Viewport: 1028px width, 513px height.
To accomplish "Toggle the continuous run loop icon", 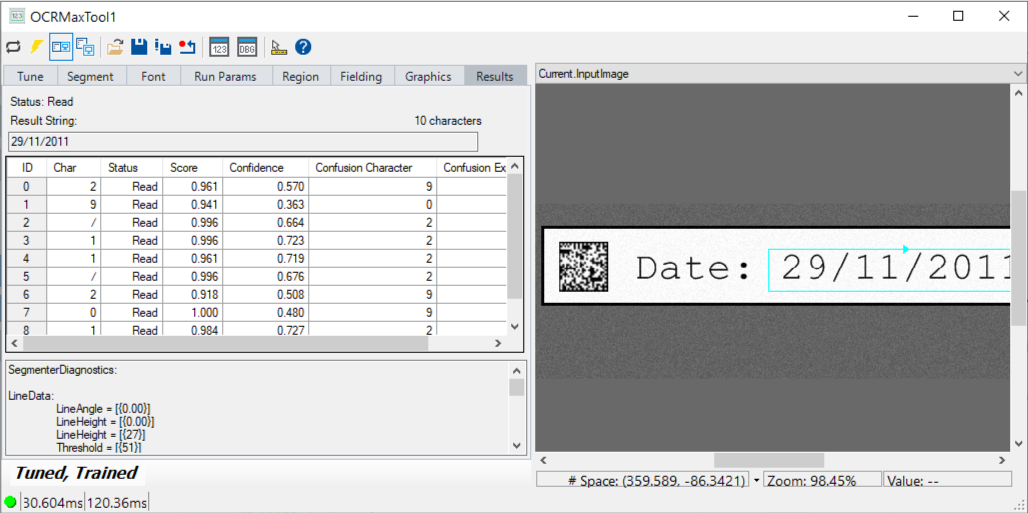I will pos(14,47).
